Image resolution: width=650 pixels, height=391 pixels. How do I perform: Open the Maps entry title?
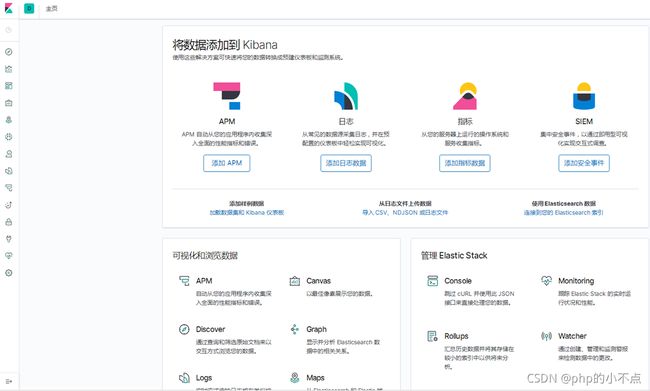pyautogui.click(x=315, y=378)
